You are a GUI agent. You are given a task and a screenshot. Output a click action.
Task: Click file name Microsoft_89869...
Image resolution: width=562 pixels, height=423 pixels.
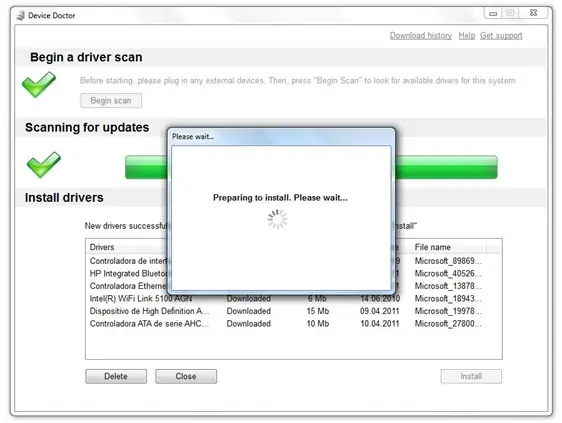(448, 261)
